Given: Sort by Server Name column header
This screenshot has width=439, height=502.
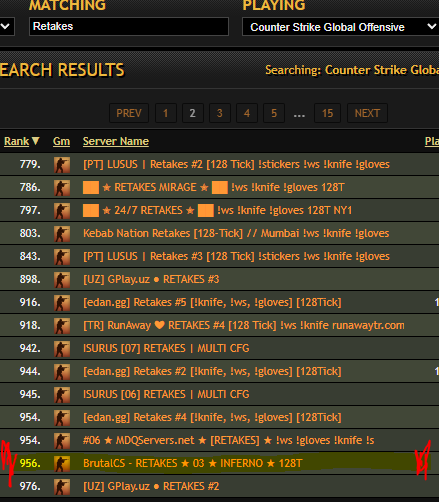Looking at the screenshot, I should [x=116, y=141].
